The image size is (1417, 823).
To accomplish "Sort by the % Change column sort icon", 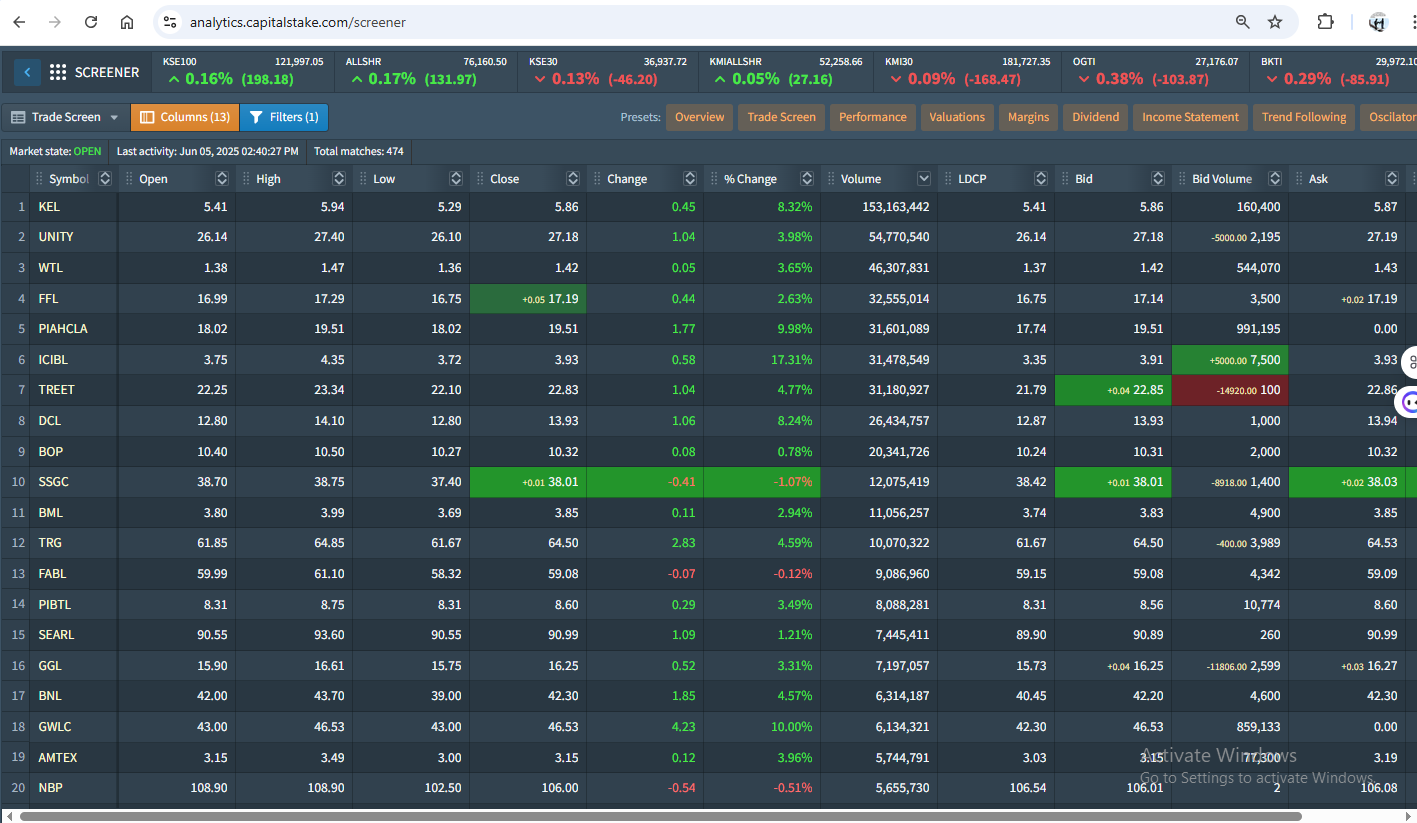I will (807, 179).
